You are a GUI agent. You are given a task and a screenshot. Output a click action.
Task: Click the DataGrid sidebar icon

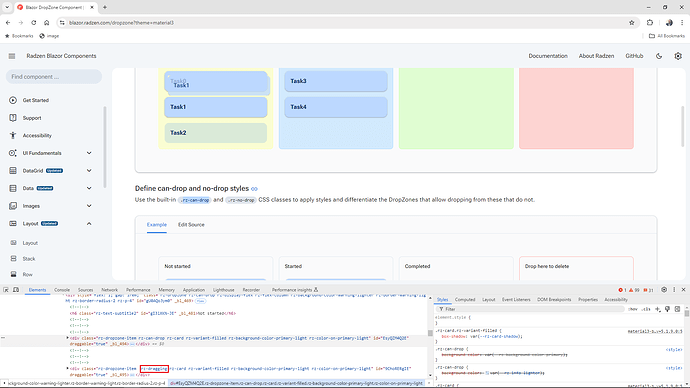(13, 171)
